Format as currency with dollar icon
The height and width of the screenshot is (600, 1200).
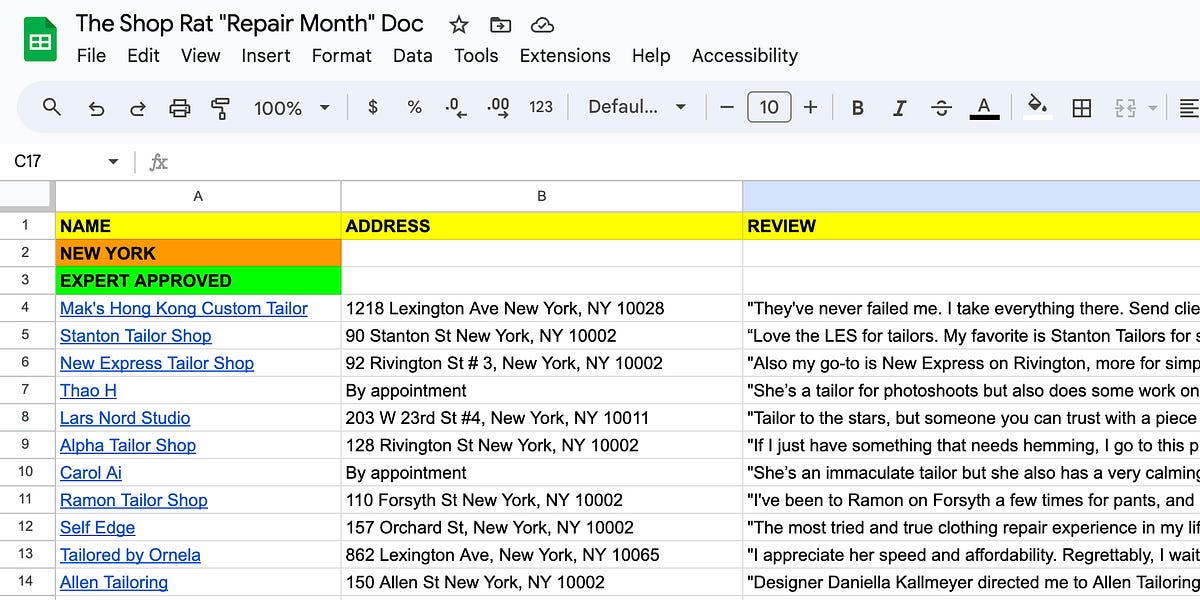tap(373, 107)
